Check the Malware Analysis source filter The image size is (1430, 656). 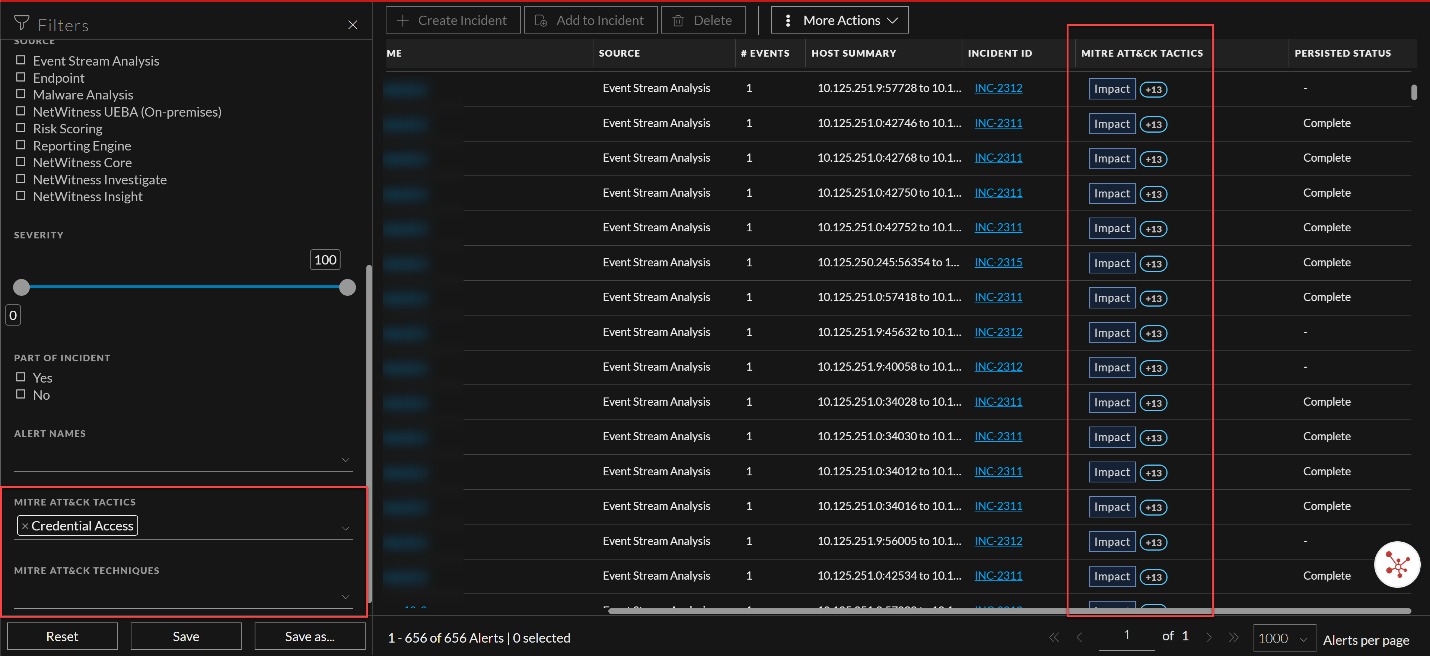point(20,94)
